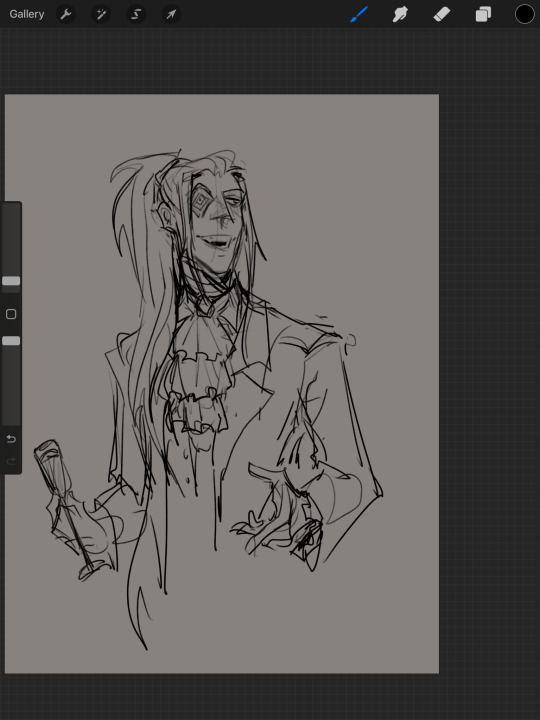Select the Eraser tool
540x720 pixels.
point(442,14)
